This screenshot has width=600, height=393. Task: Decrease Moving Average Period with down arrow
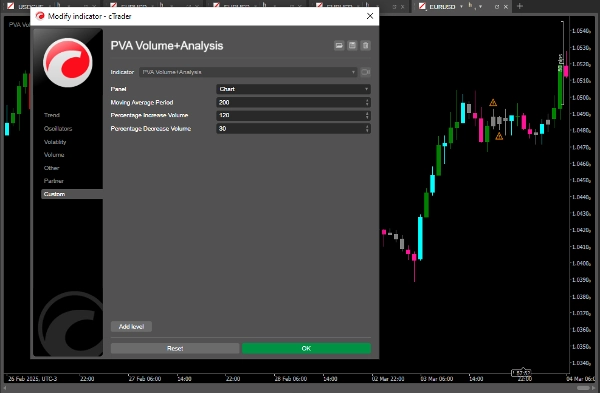(367, 104)
